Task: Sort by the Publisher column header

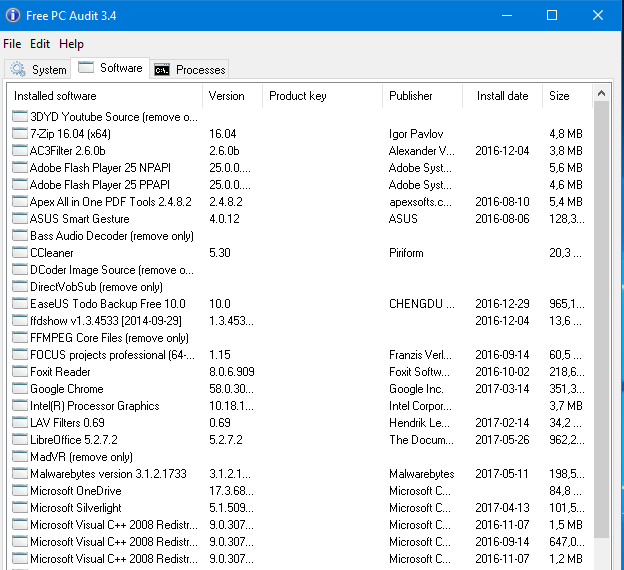Action: click(x=422, y=96)
